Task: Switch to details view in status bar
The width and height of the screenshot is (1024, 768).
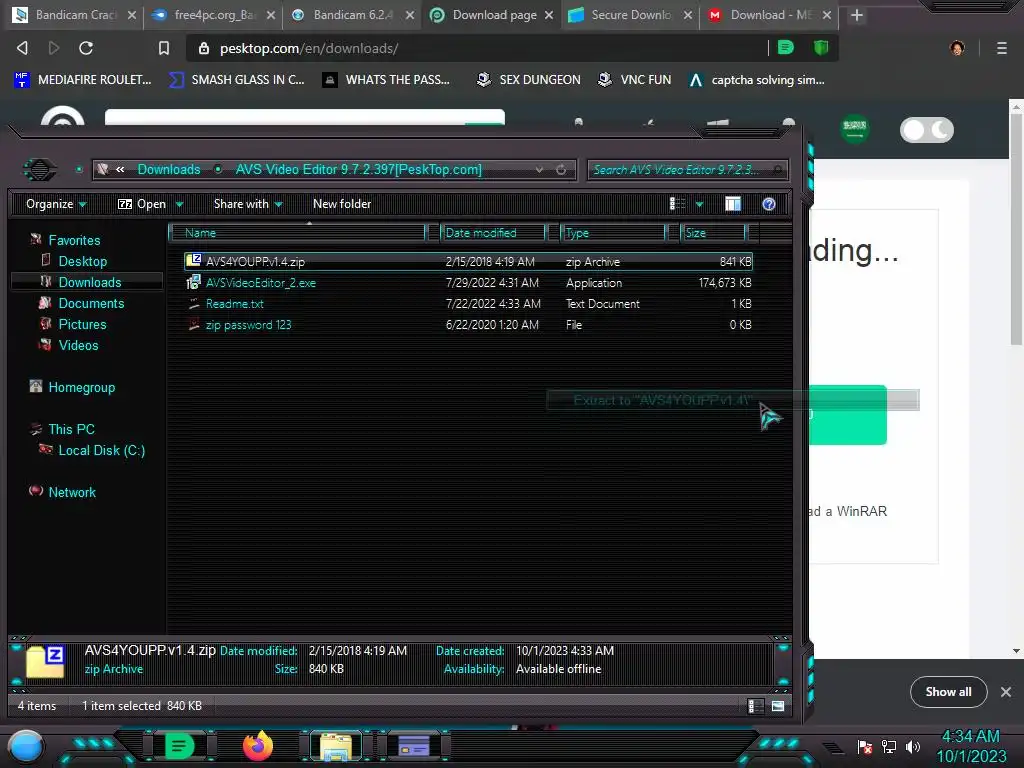Action: [755, 706]
